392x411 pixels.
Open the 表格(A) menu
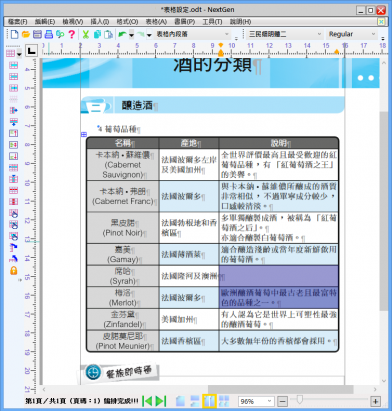coord(156,22)
